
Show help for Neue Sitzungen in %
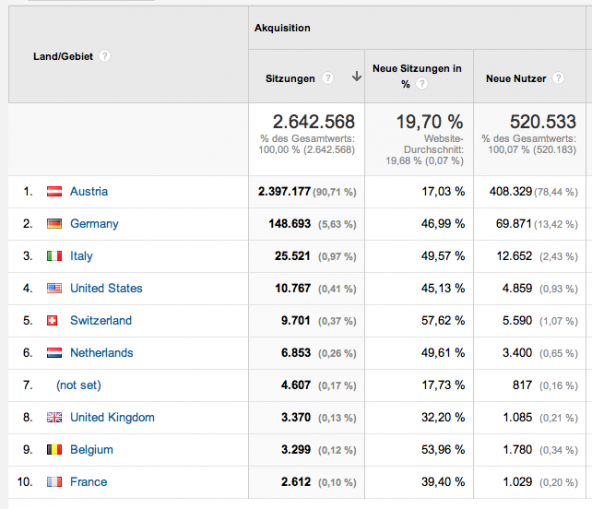coord(422,84)
